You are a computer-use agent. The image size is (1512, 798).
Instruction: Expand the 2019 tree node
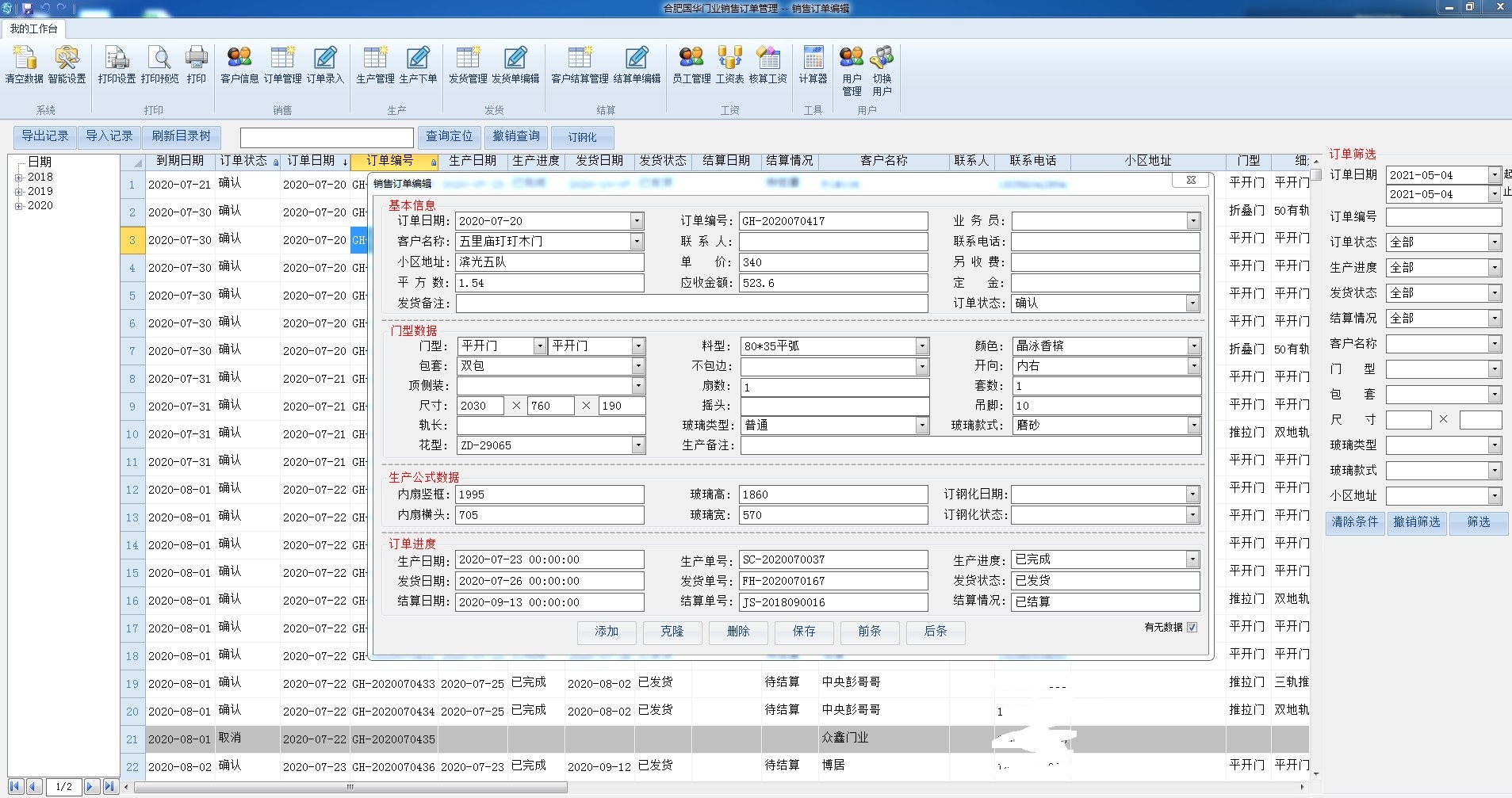(18, 191)
